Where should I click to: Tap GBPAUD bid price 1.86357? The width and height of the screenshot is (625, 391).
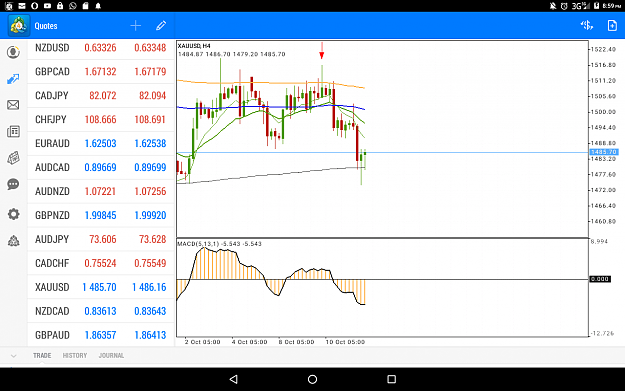pyautogui.click(x=100, y=335)
